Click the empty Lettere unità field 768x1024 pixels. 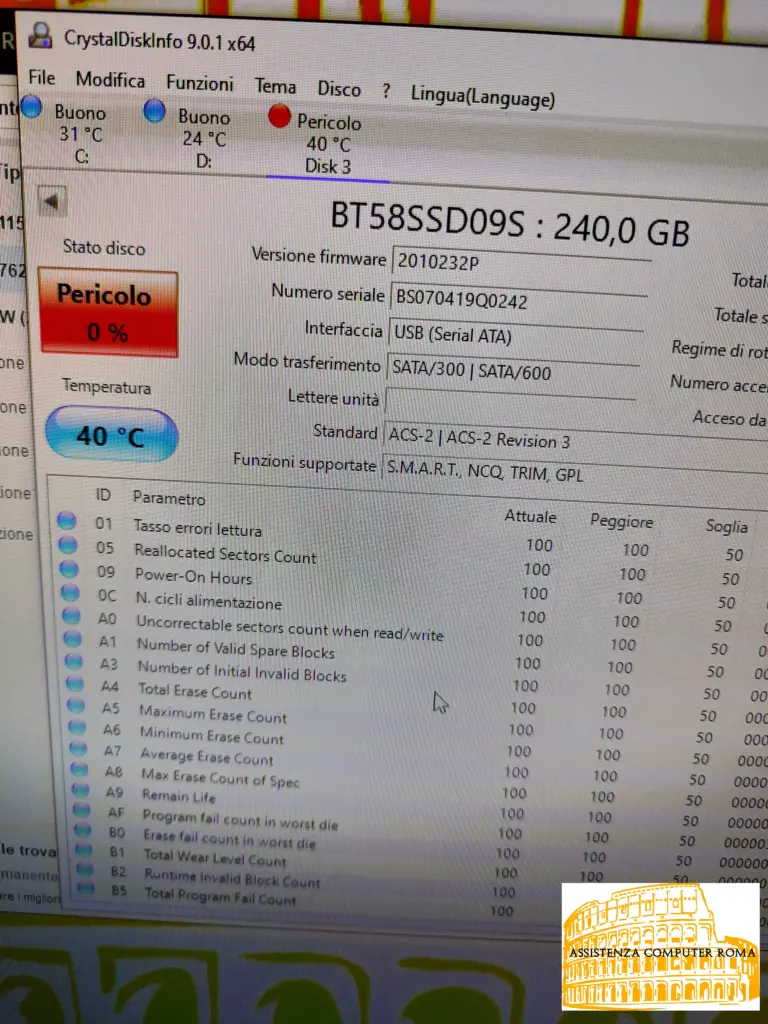509,406
